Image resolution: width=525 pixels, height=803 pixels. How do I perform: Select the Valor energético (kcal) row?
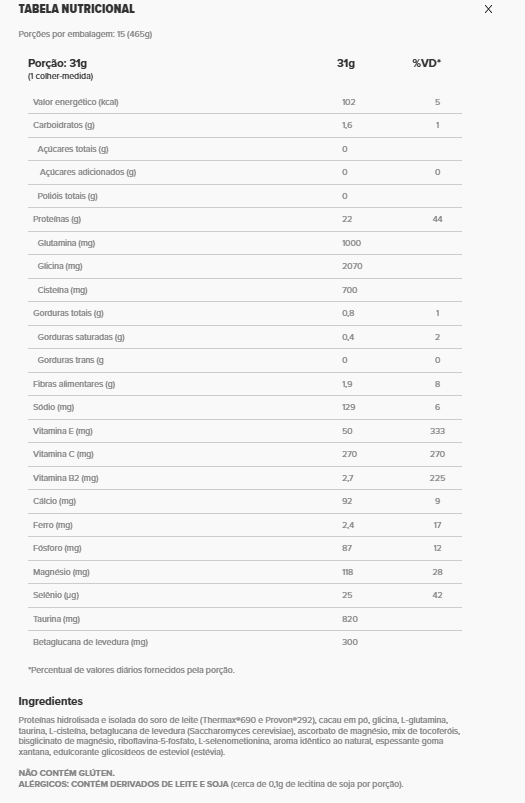tap(245, 102)
